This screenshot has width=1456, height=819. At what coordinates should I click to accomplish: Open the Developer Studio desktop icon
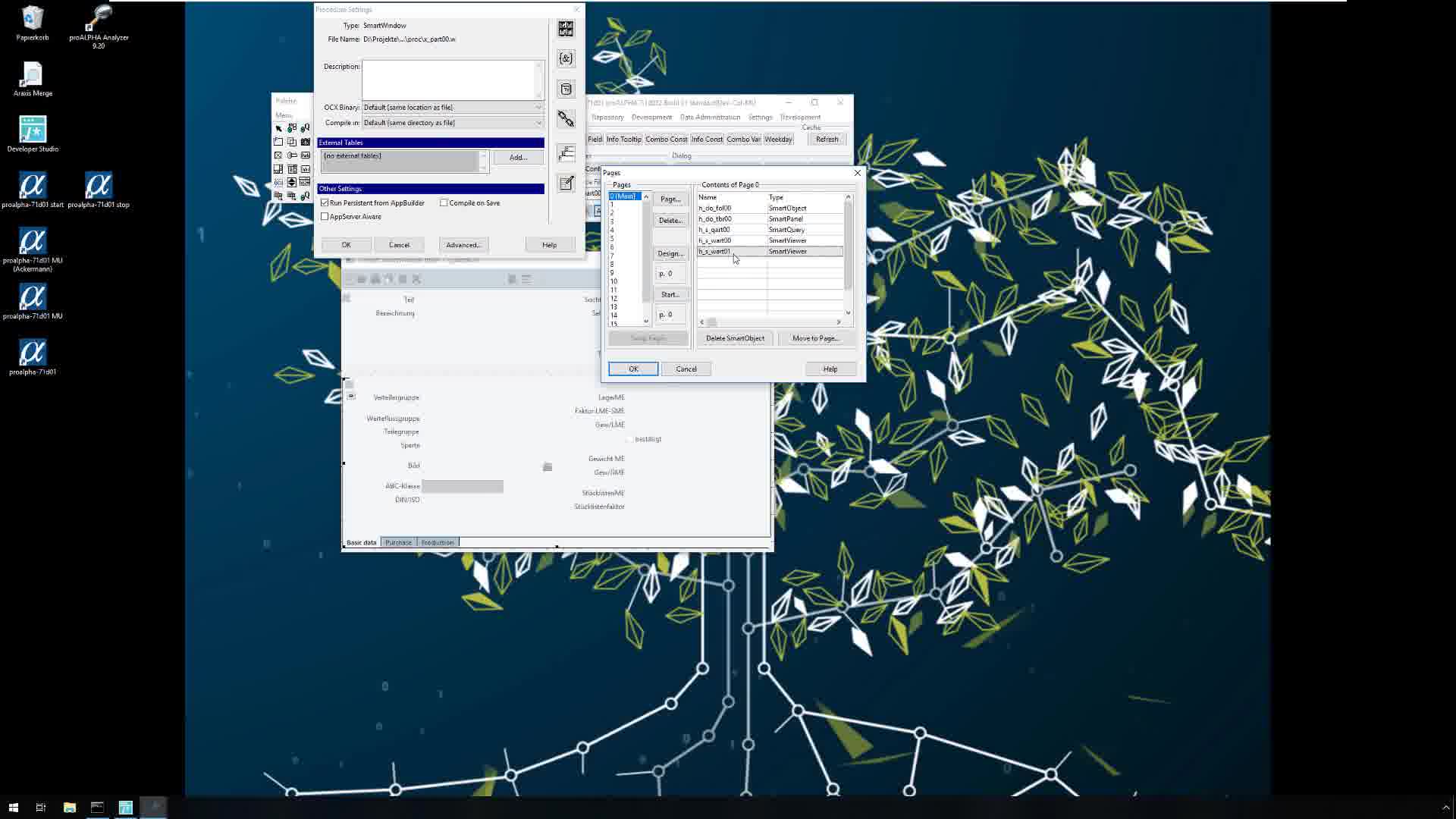(33, 134)
